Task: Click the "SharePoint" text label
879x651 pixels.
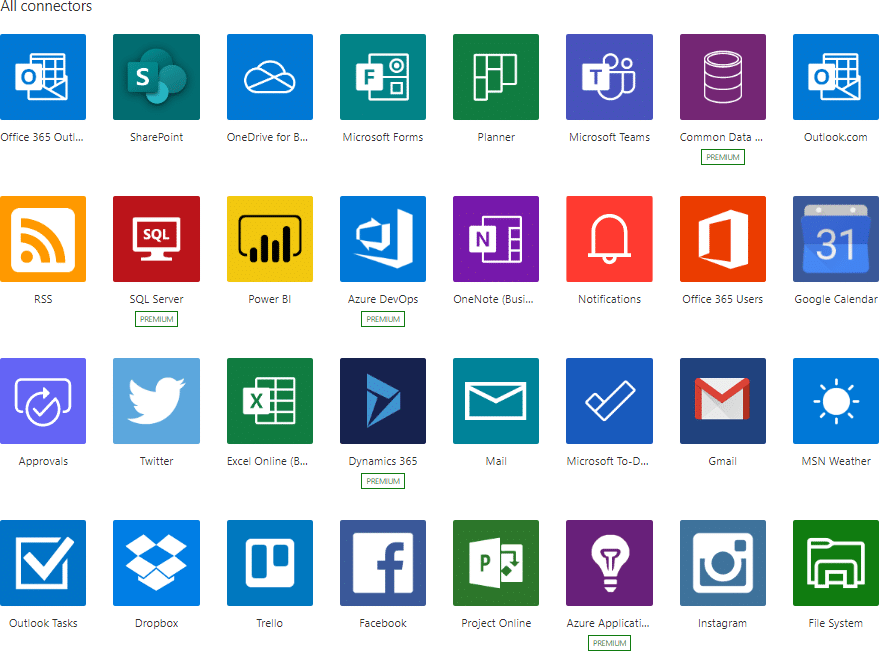Action: pos(156,137)
